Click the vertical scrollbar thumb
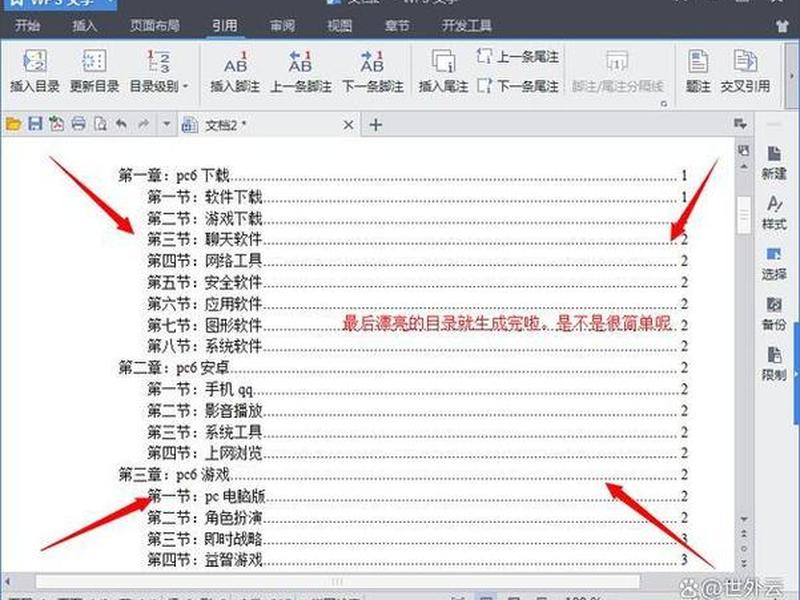This screenshot has height=600, width=800. coord(744,214)
